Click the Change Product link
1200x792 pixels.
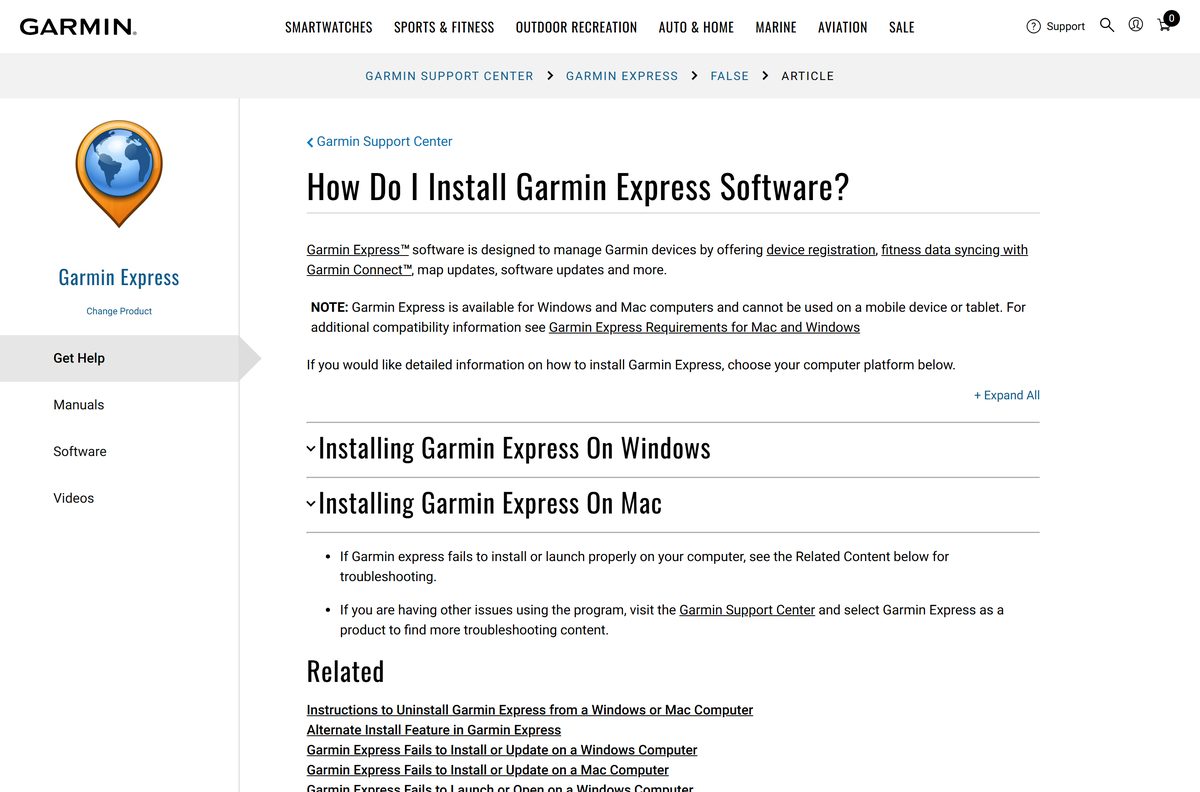119,311
